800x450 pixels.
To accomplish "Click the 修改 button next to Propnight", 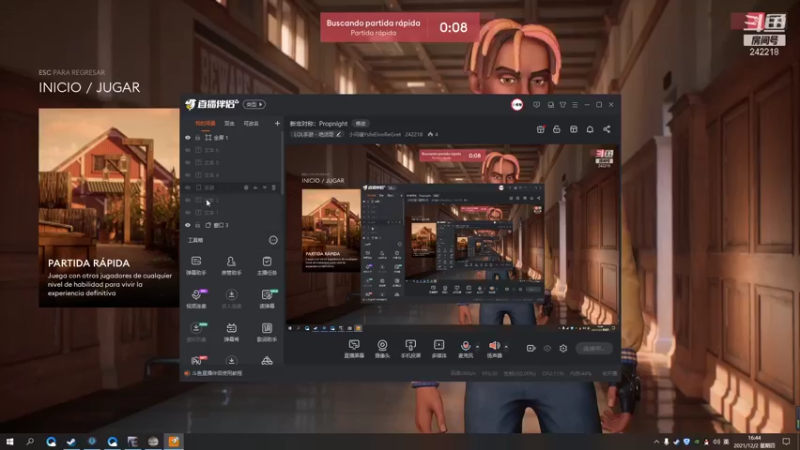I will [361, 123].
